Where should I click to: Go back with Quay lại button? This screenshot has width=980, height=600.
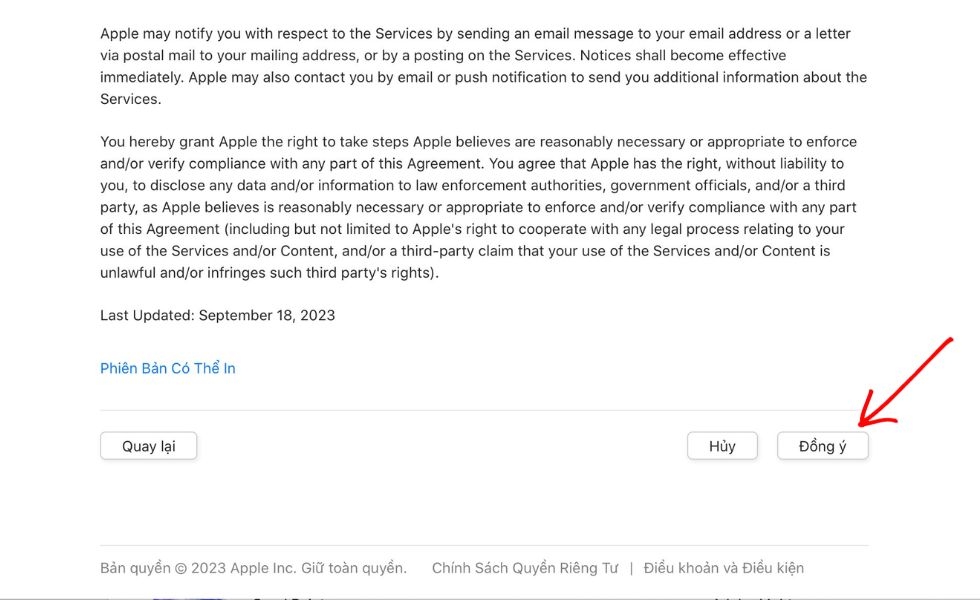point(148,446)
